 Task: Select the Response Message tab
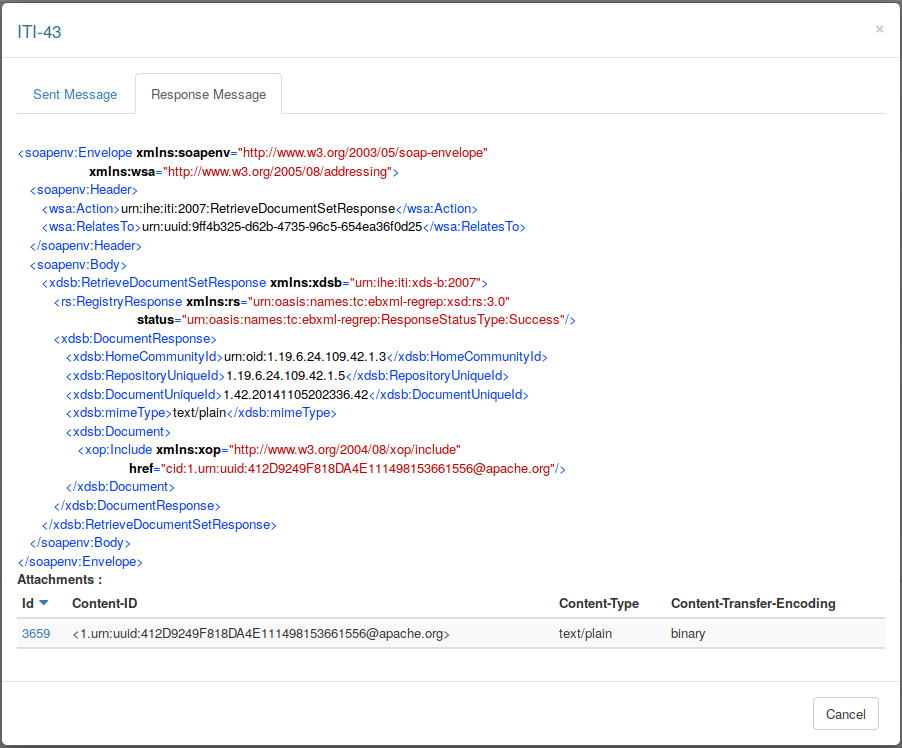click(208, 94)
